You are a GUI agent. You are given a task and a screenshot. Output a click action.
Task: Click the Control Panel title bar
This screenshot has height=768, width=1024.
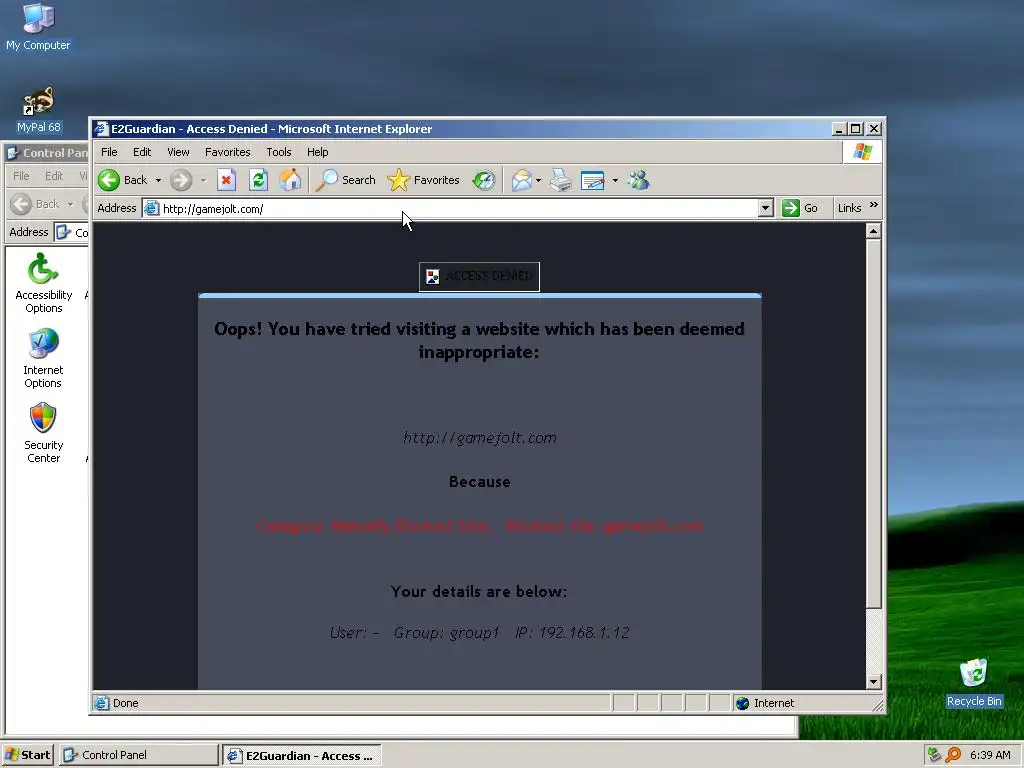(x=46, y=153)
